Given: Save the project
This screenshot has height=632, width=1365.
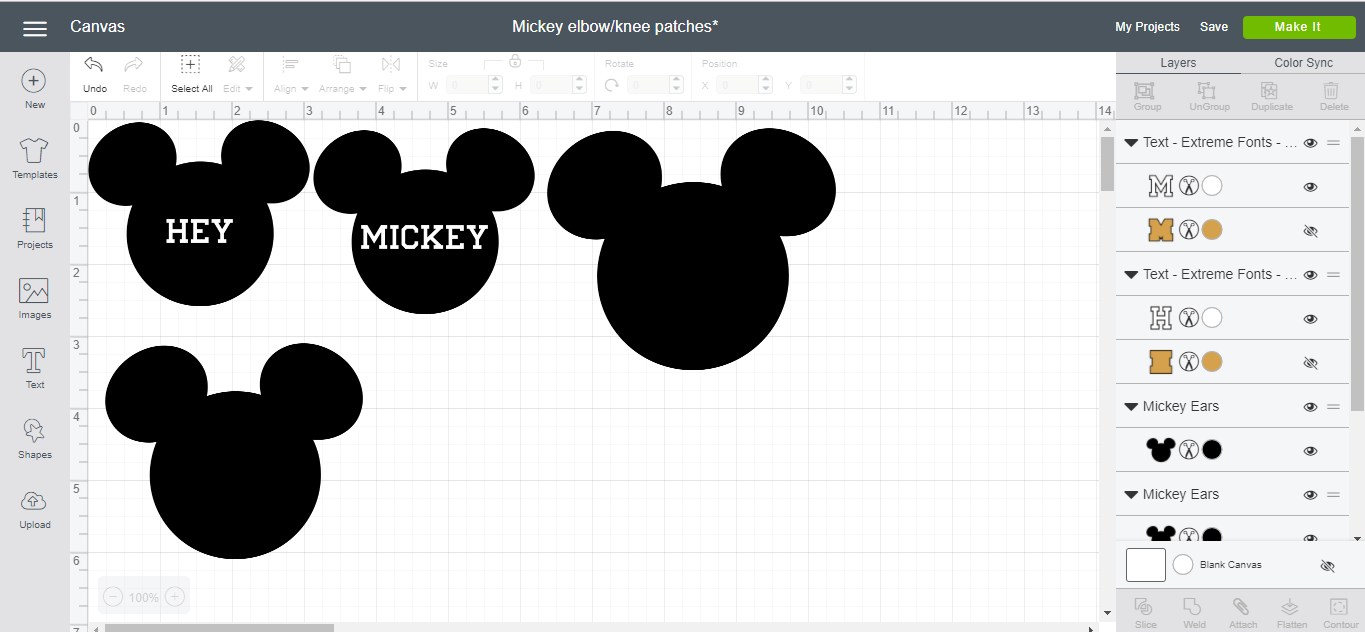Looking at the screenshot, I should (1213, 27).
